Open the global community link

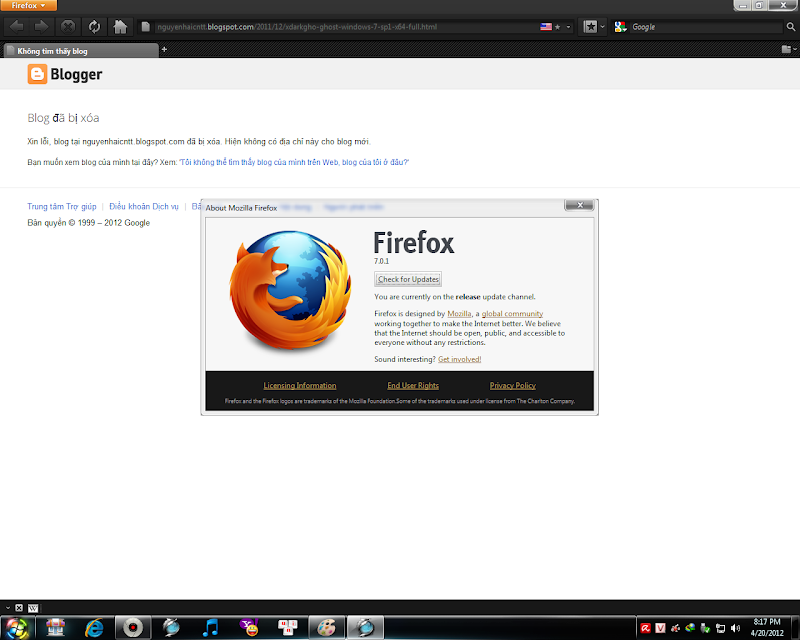tap(512, 313)
